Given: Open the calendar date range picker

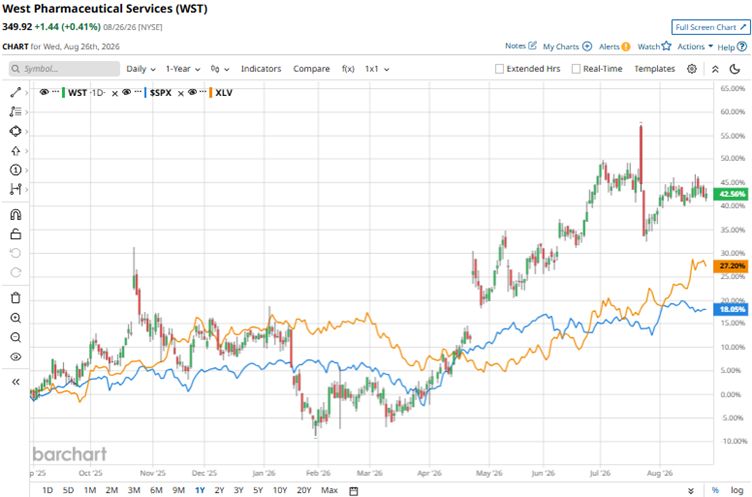Looking at the screenshot, I should coord(353,491).
